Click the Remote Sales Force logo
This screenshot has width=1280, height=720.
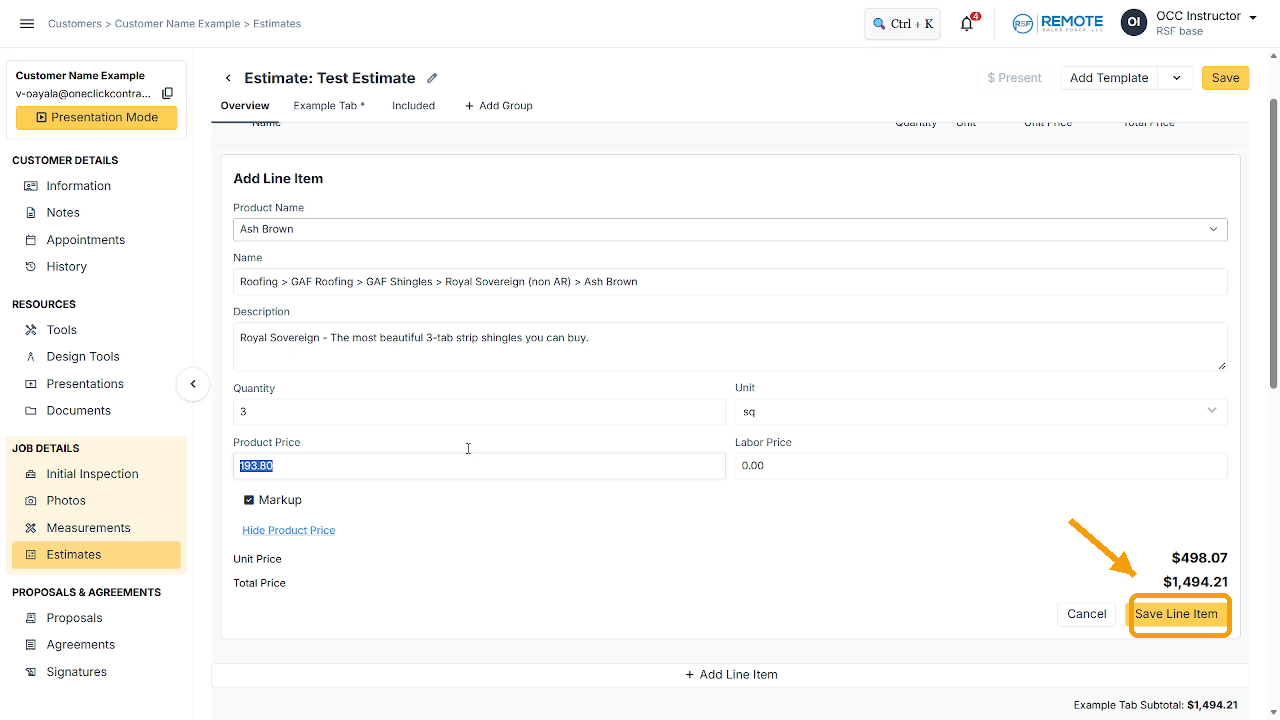[1057, 23]
